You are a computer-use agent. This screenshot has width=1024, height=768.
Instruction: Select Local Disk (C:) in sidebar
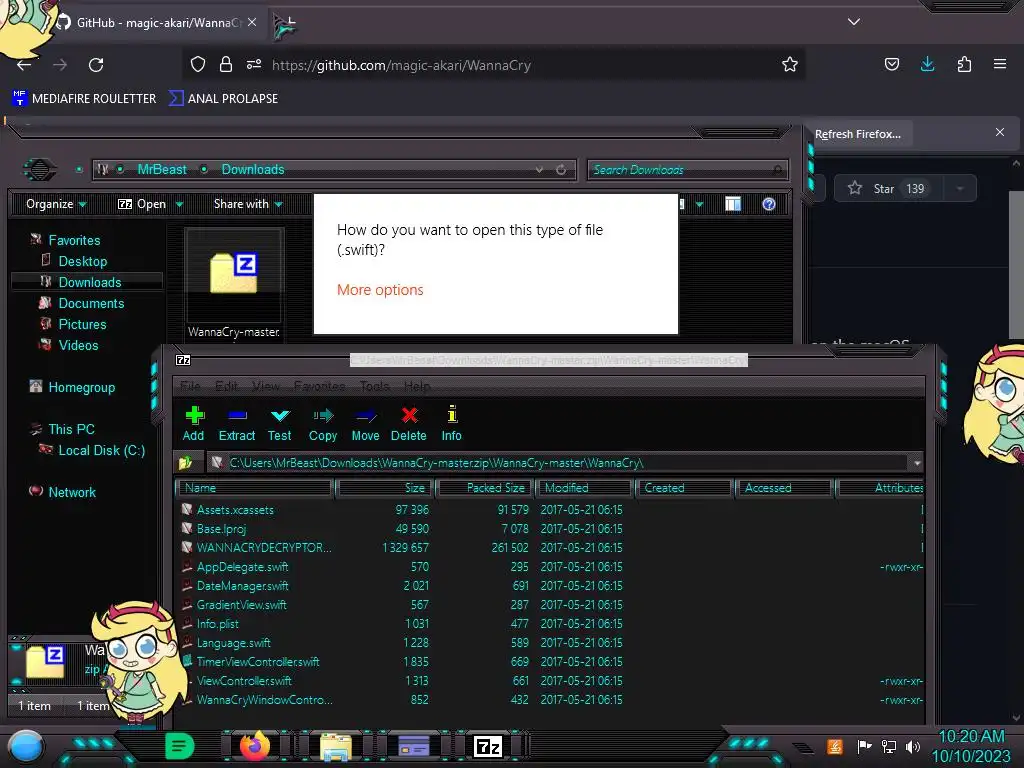pyautogui.click(x=101, y=450)
